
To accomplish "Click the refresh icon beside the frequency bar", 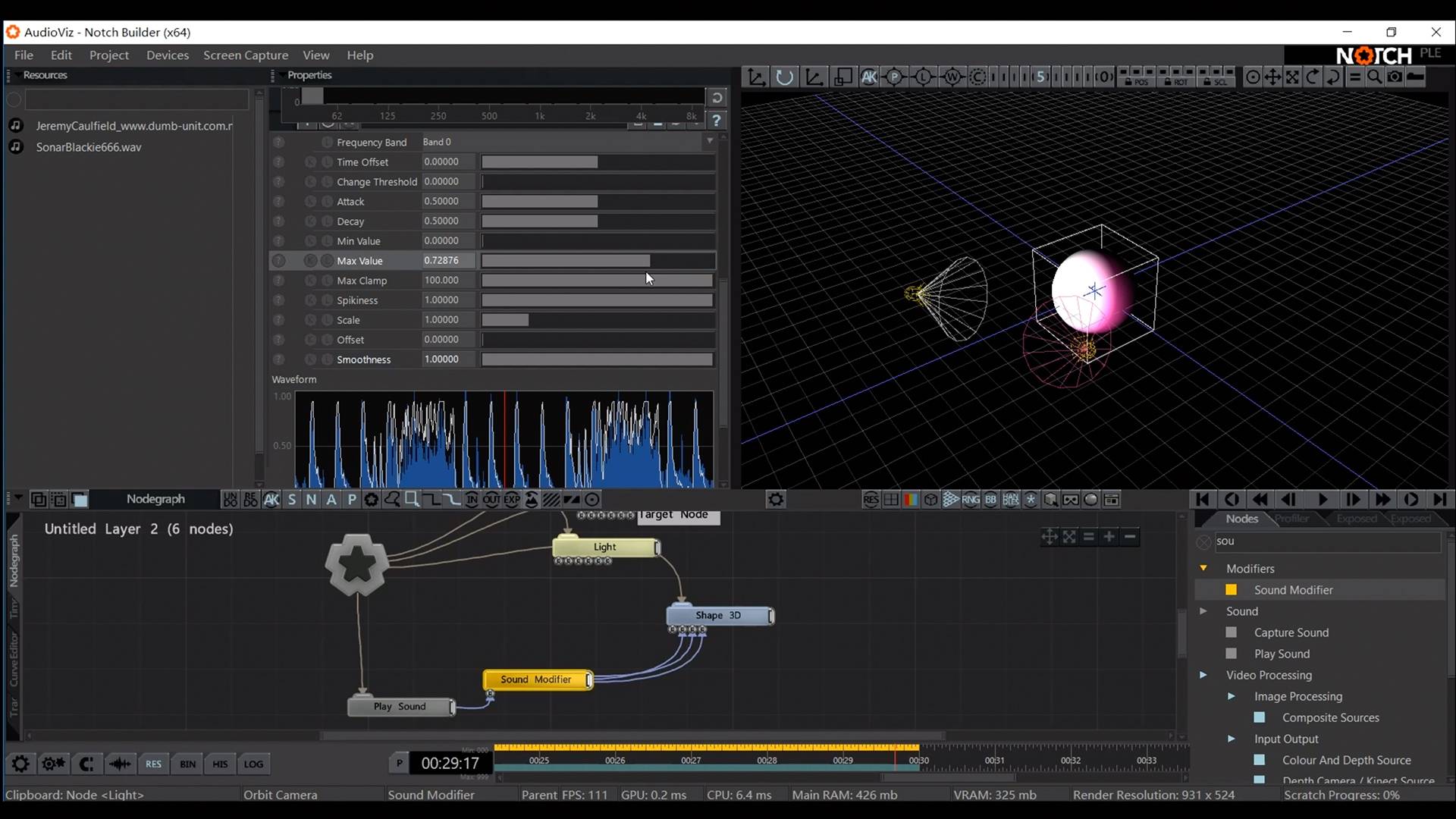I will coord(716,98).
